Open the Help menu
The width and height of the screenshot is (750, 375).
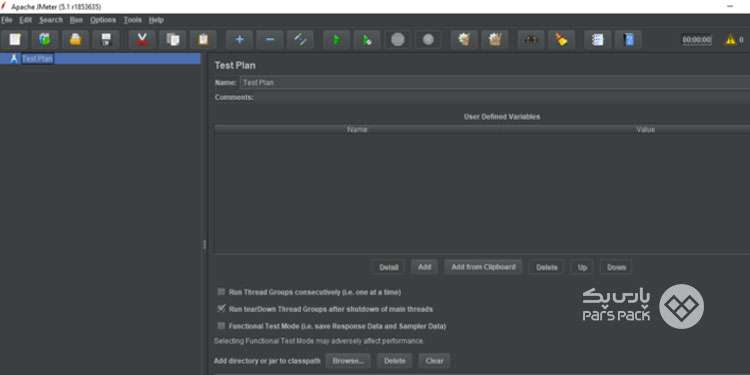point(156,20)
